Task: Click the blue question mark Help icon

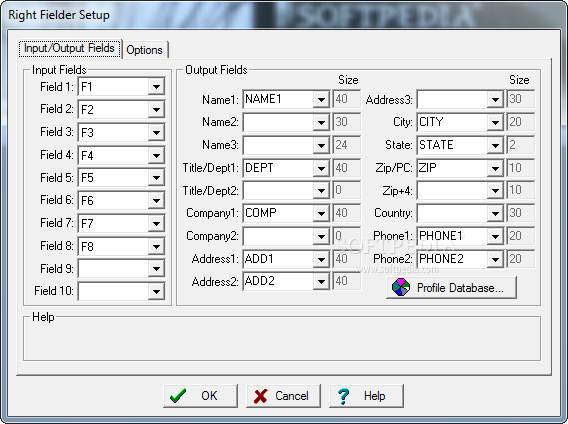Action: (x=343, y=396)
